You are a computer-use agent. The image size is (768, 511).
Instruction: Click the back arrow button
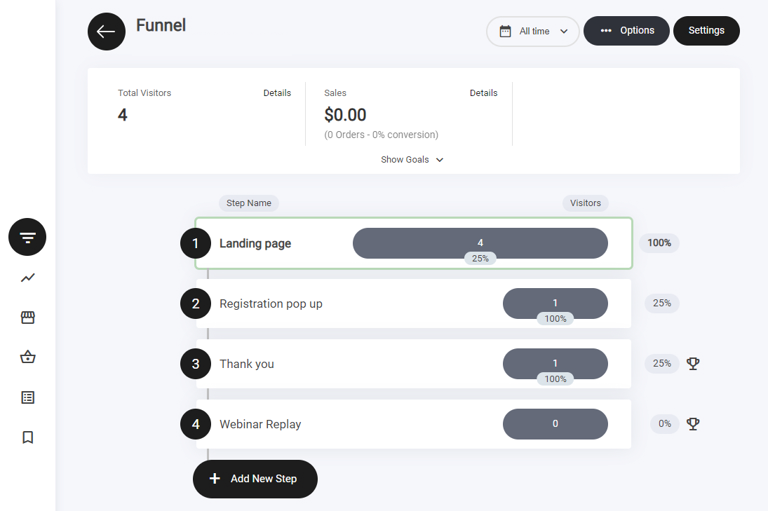(x=106, y=32)
